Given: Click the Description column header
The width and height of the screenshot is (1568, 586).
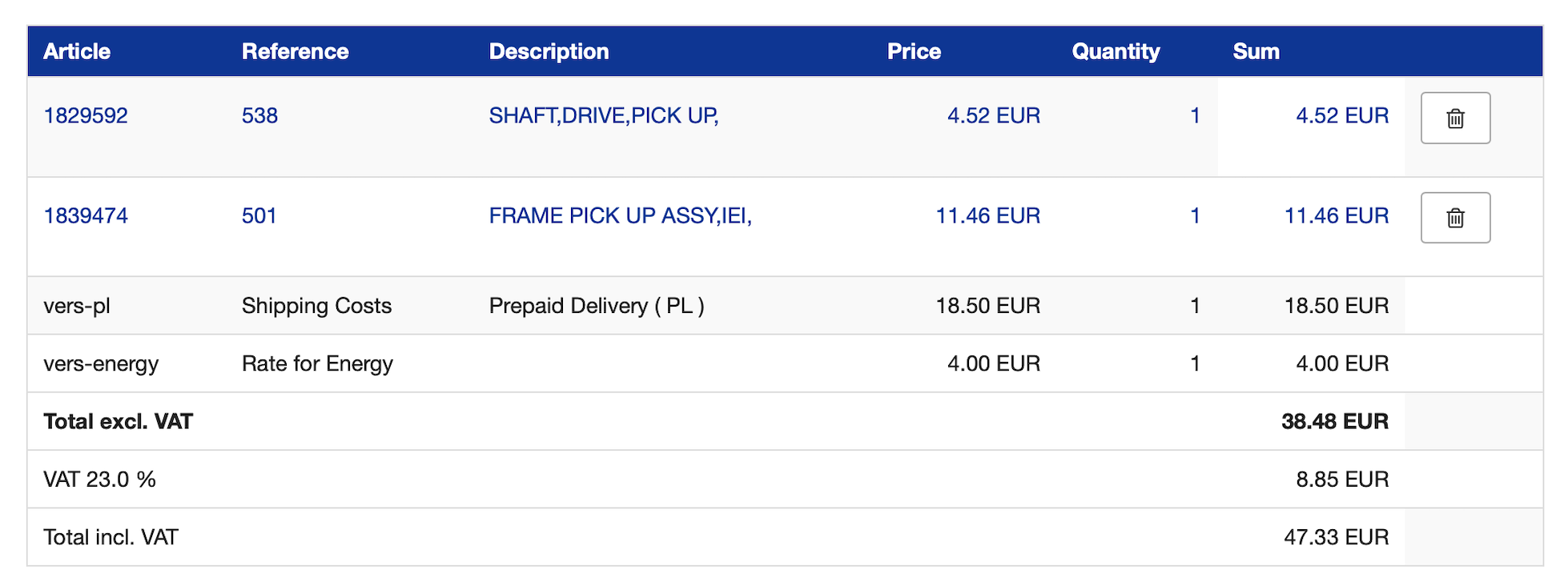Looking at the screenshot, I should [x=549, y=51].
